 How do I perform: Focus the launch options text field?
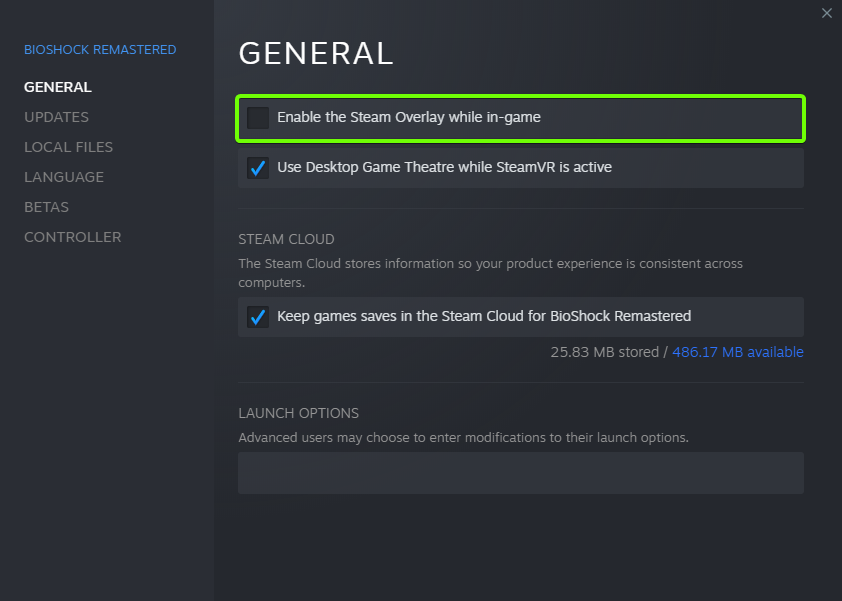coord(520,473)
